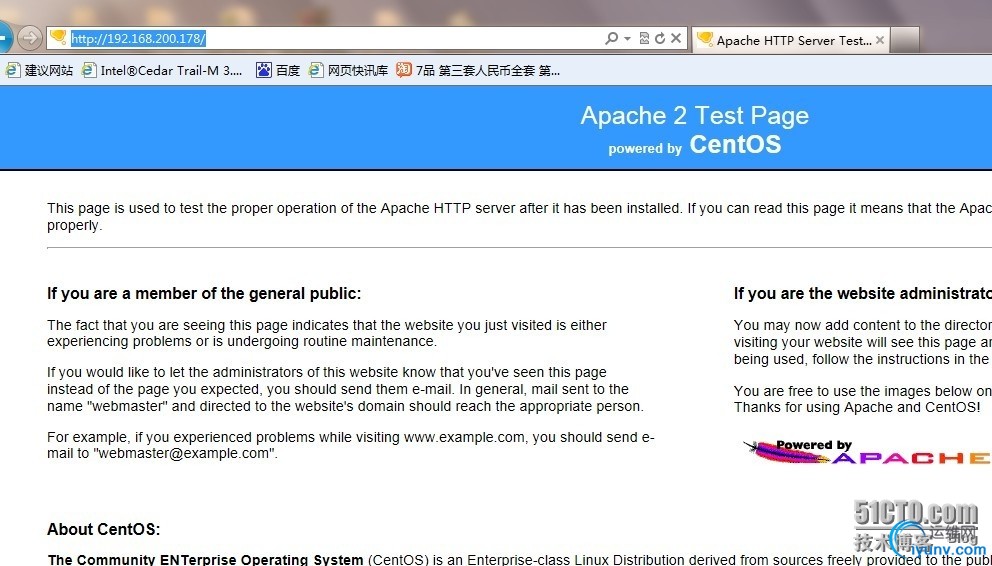Open the Intel Cedar Trail-M bookmark
Image resolution: width=992 pixels, height=566 pixels.
(x=162, y=70)
